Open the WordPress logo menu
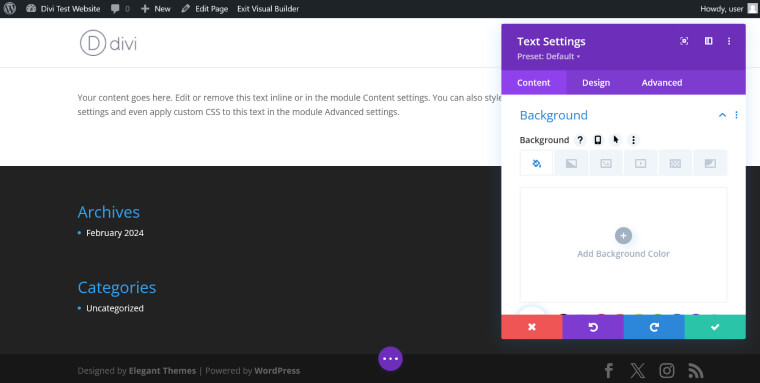760x383 pixels. 10,9
